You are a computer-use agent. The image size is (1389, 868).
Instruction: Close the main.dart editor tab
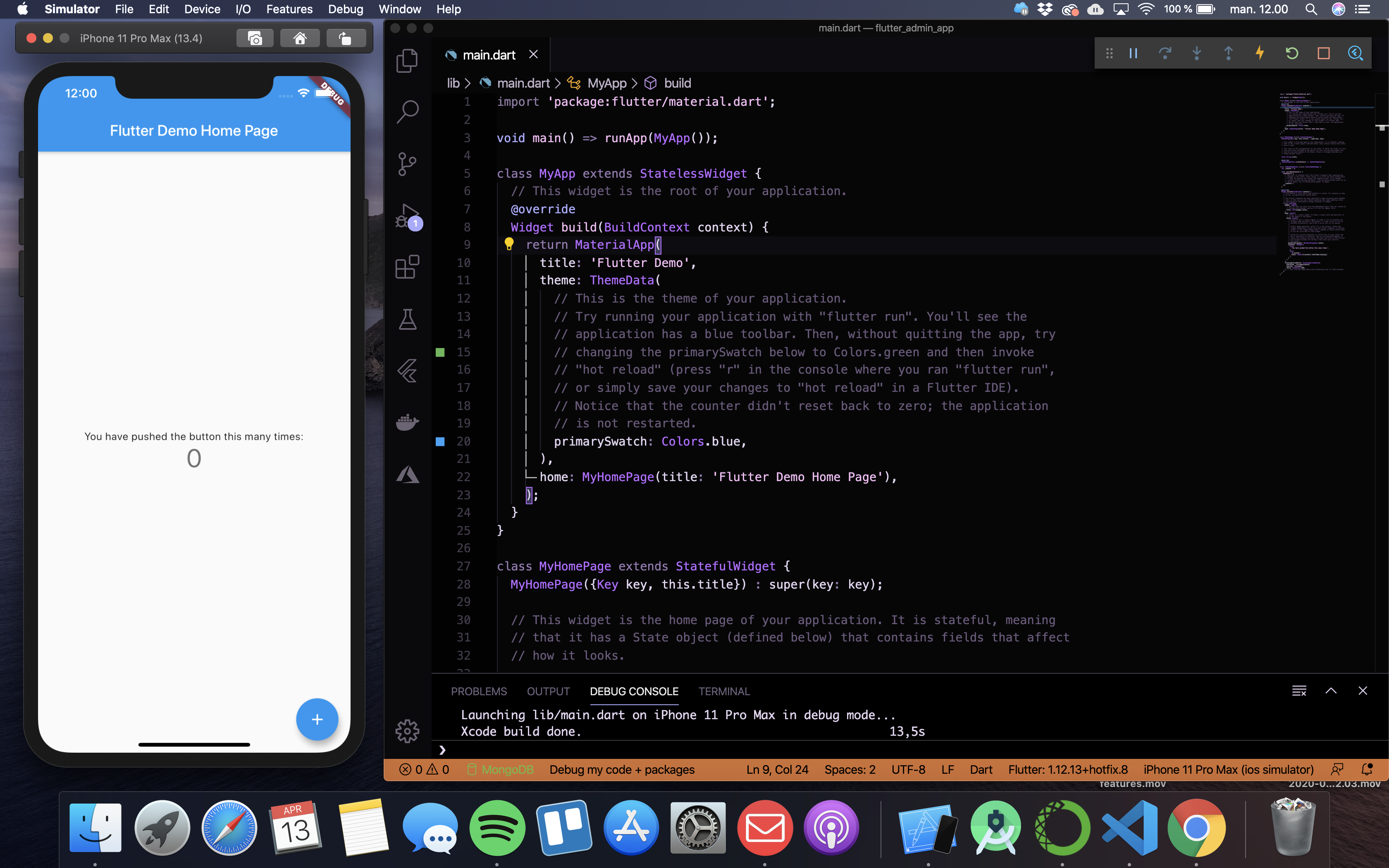pyautogui.click(x=533, y=54)
